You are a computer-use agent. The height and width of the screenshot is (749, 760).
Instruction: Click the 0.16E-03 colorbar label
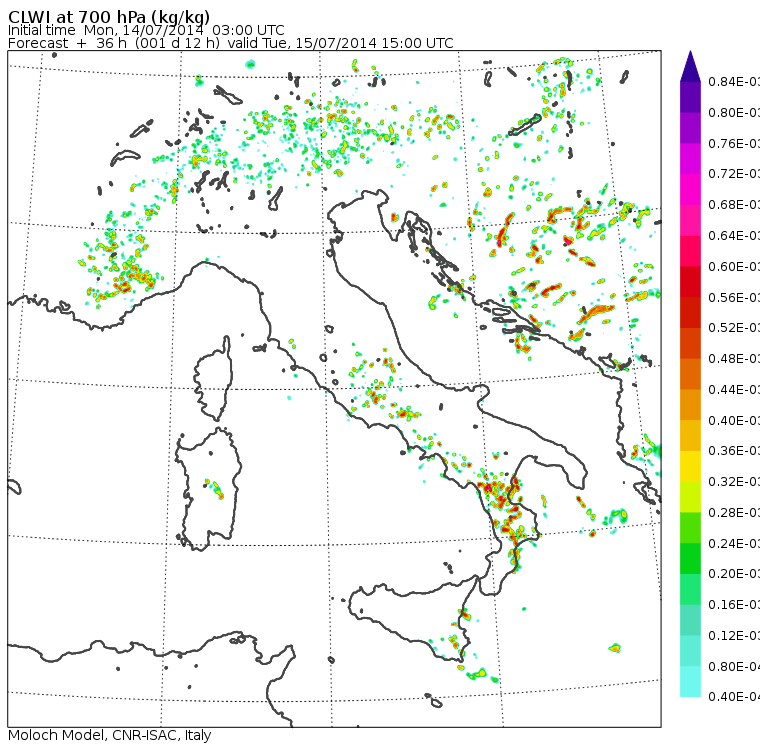pyautogui.click(x=733, y=605)
